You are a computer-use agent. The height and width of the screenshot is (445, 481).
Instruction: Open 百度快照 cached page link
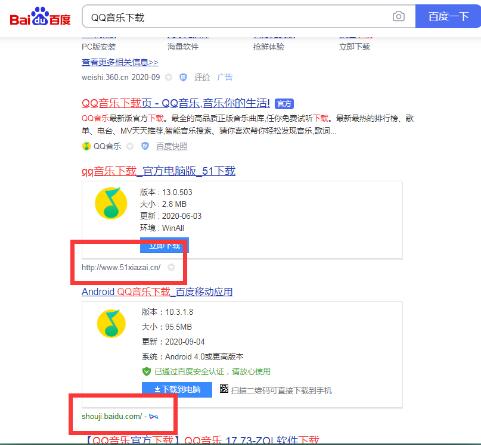click(172, 146)
